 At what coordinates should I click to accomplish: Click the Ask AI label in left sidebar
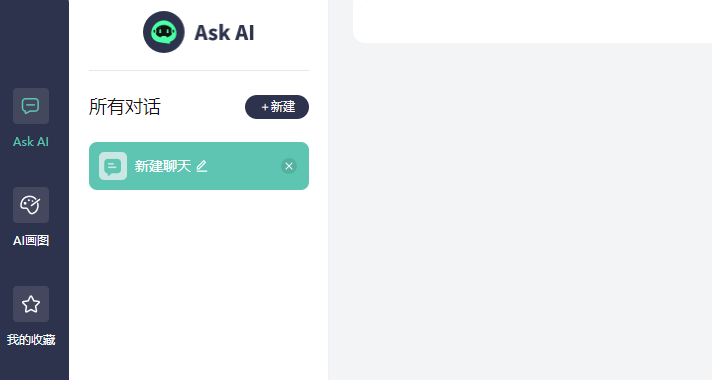point(31,142)
